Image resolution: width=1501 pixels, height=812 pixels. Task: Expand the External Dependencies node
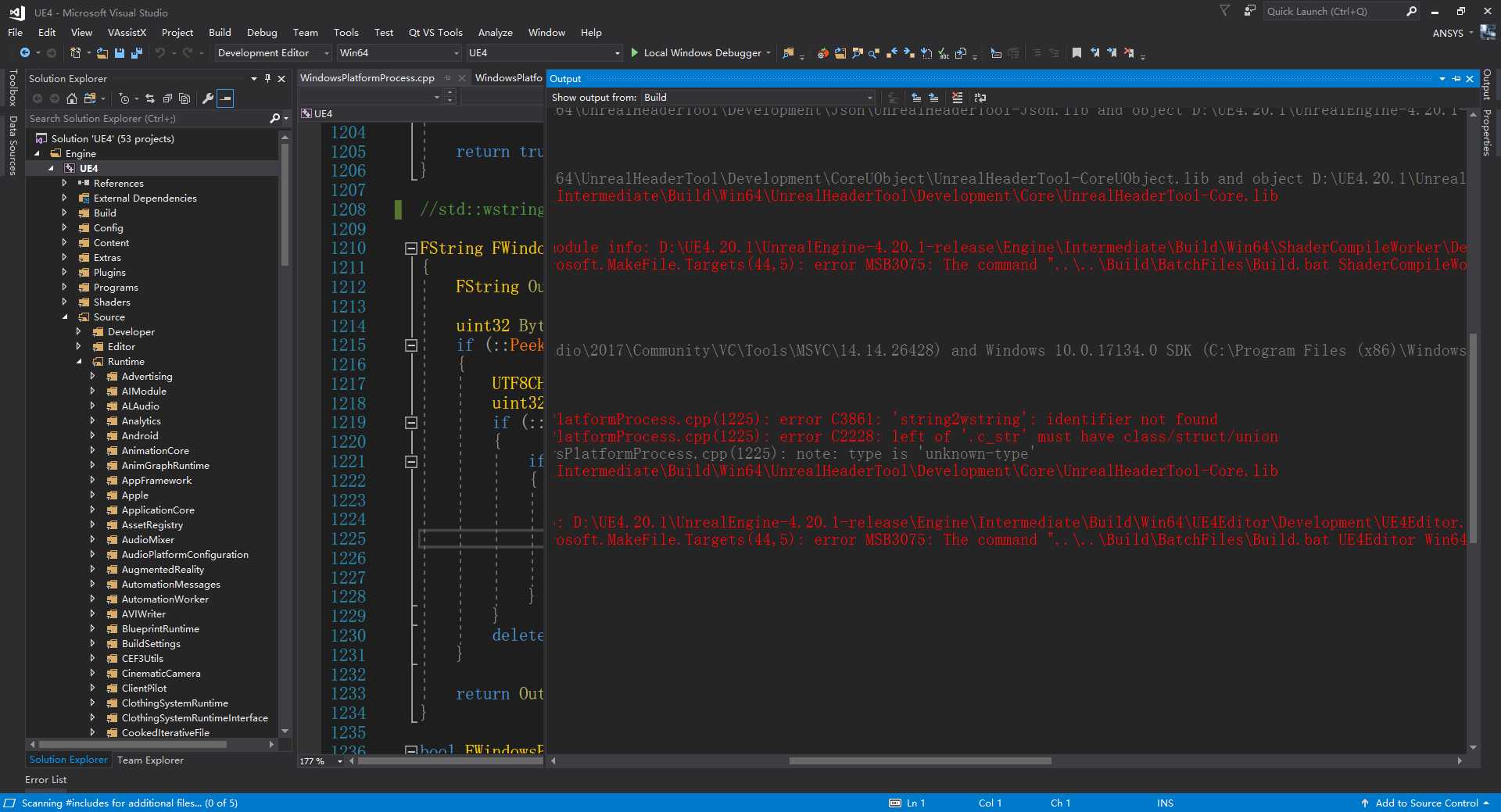pos(65,198)
